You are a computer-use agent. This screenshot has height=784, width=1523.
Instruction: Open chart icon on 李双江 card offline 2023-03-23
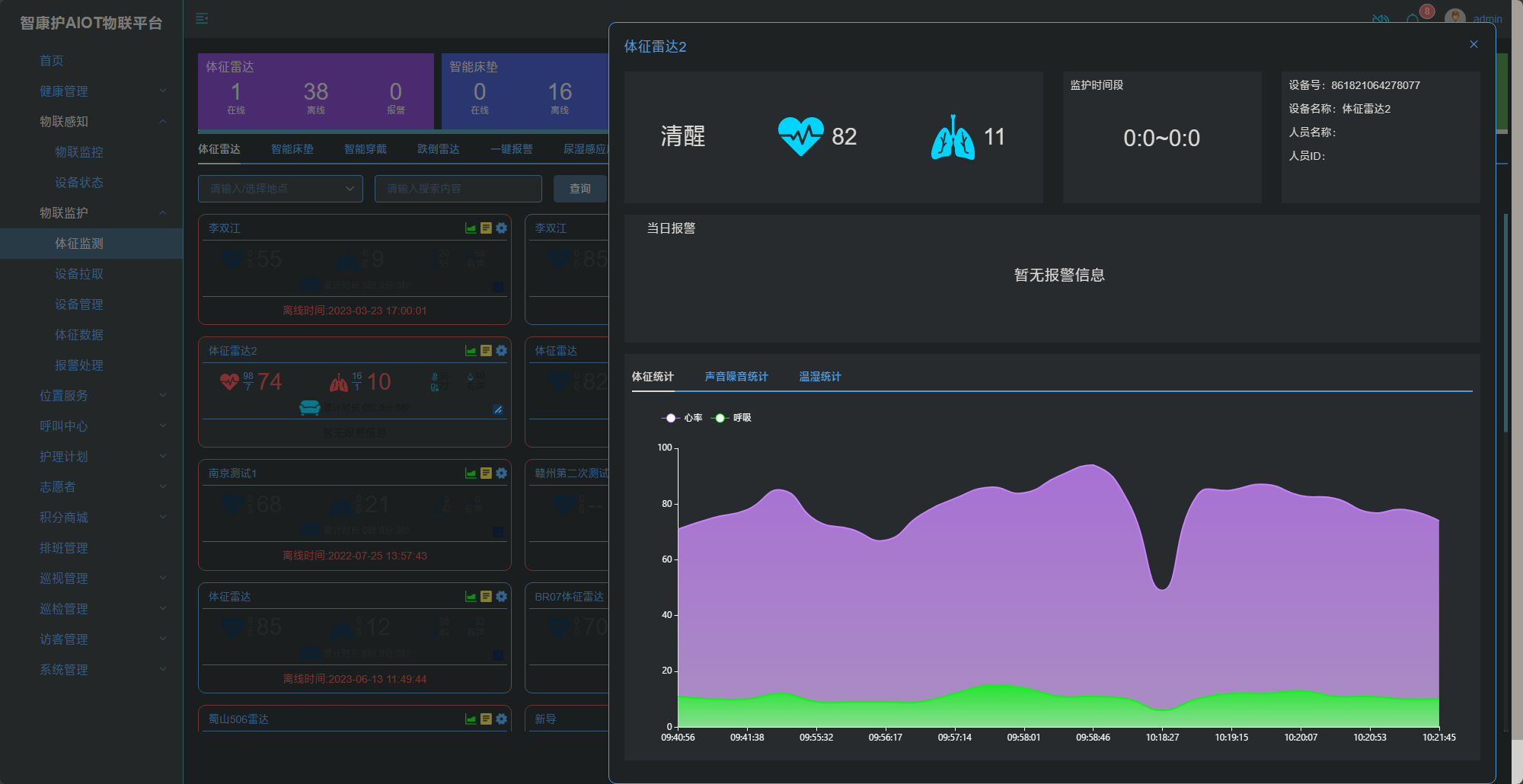pos(471,228)
